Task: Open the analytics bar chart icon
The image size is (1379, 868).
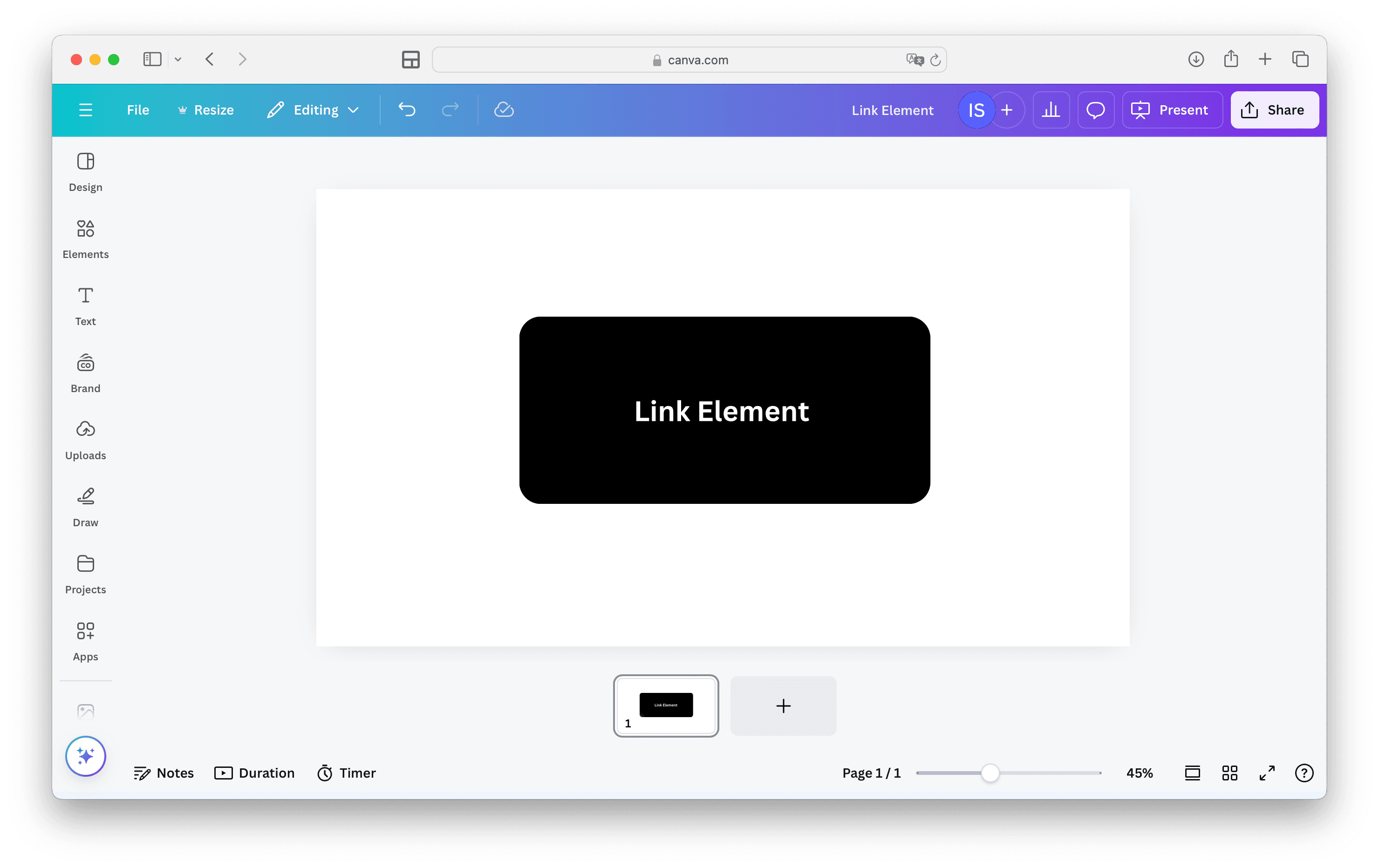Action: coord(1051,110)
